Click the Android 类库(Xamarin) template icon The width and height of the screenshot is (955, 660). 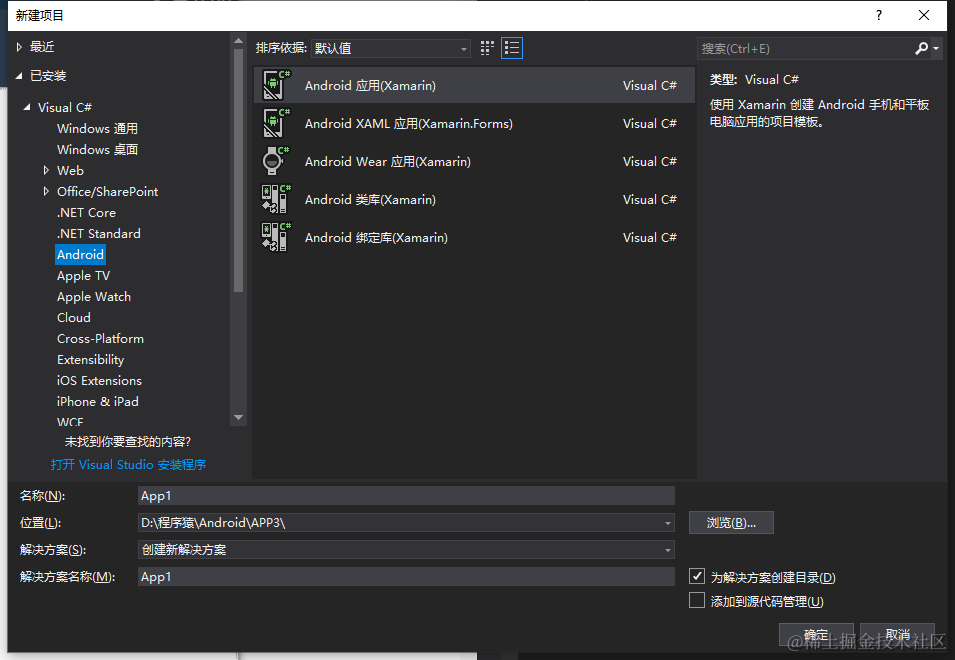(276, 199)
